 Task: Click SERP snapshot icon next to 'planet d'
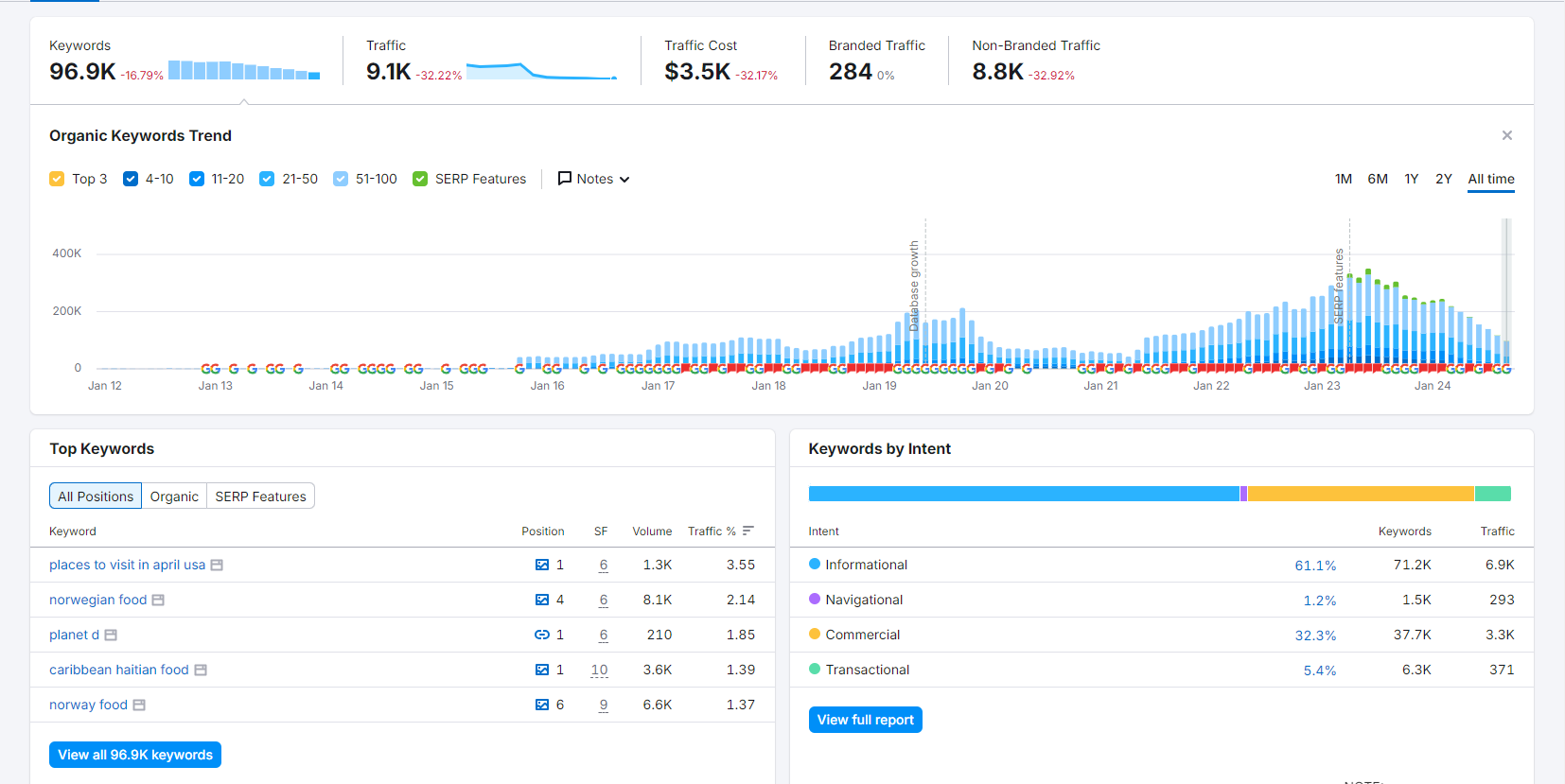click(111, 636)
